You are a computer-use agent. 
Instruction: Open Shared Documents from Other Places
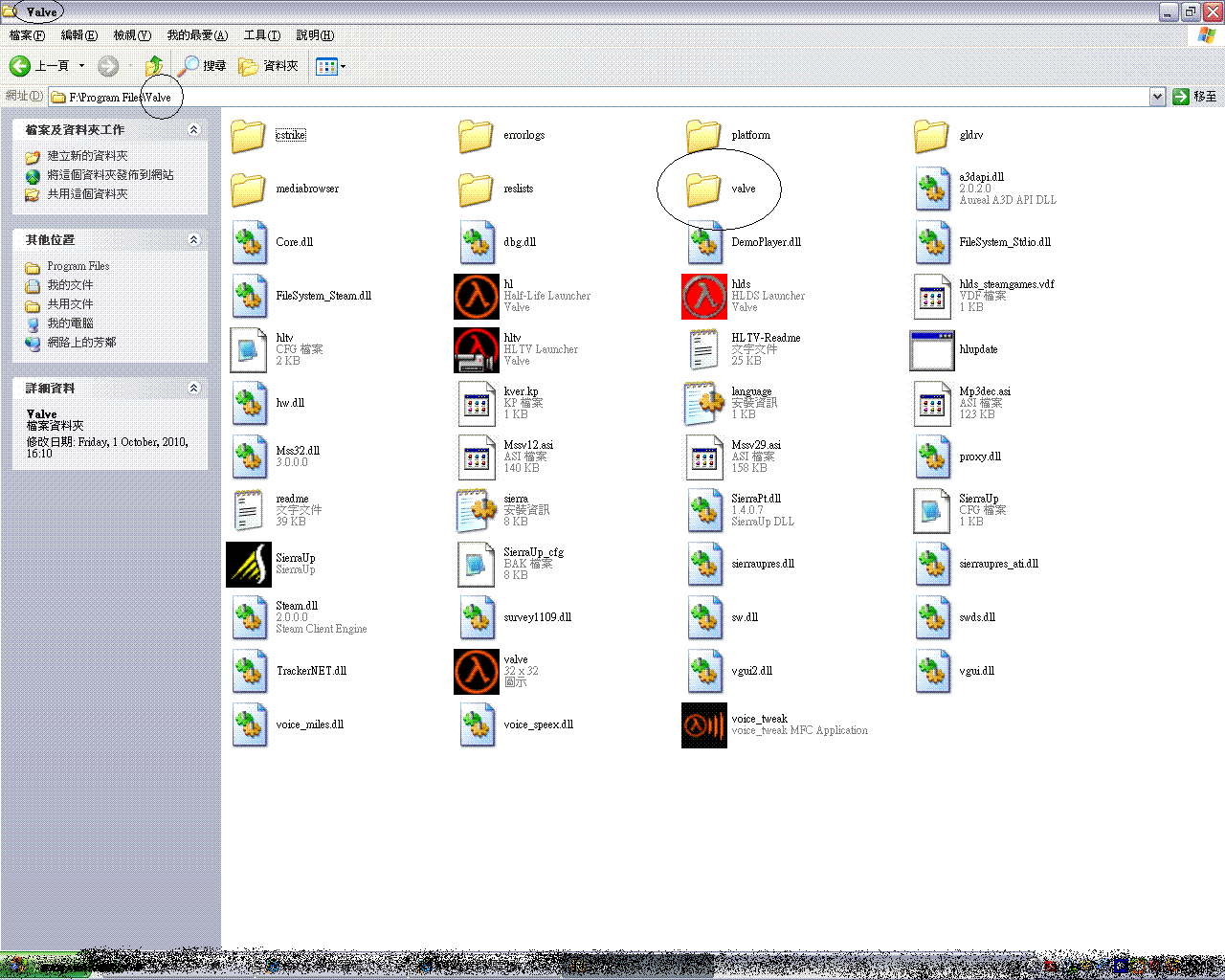click(70, 304)
